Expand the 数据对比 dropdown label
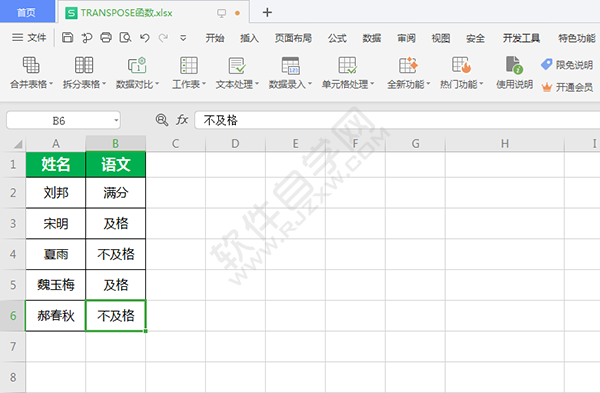 (x=137, y=84)
